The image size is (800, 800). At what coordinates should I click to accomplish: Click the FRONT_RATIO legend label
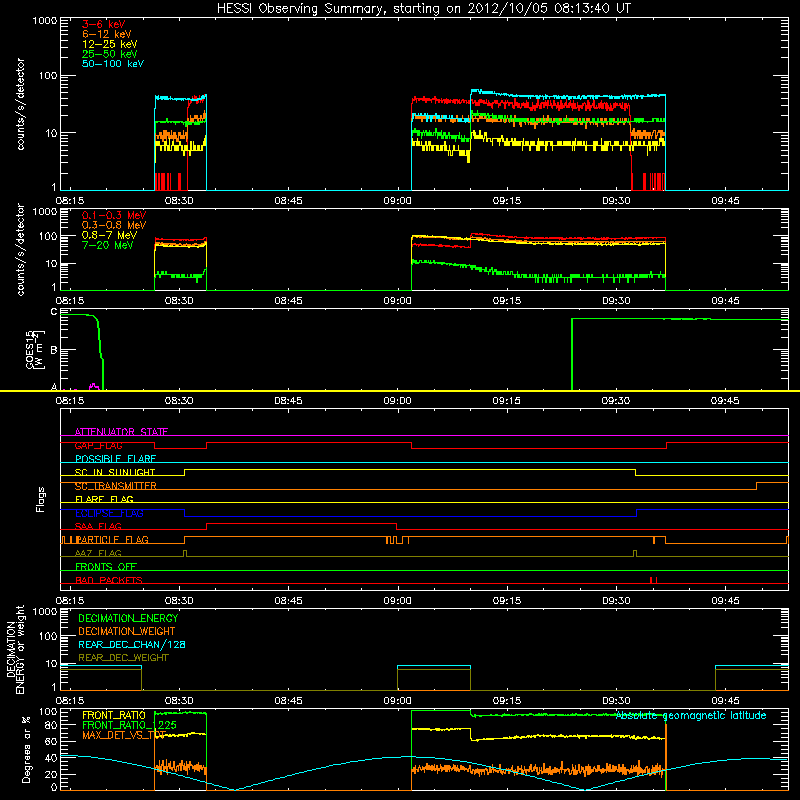(114, 715)
